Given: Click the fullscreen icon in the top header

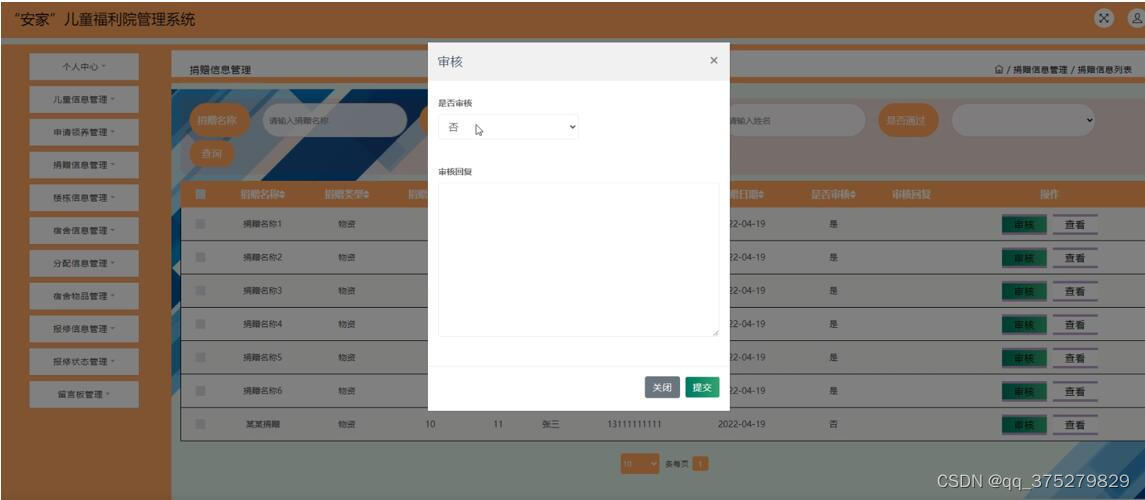Looking at the screenshot, I should coord(1103,18).
